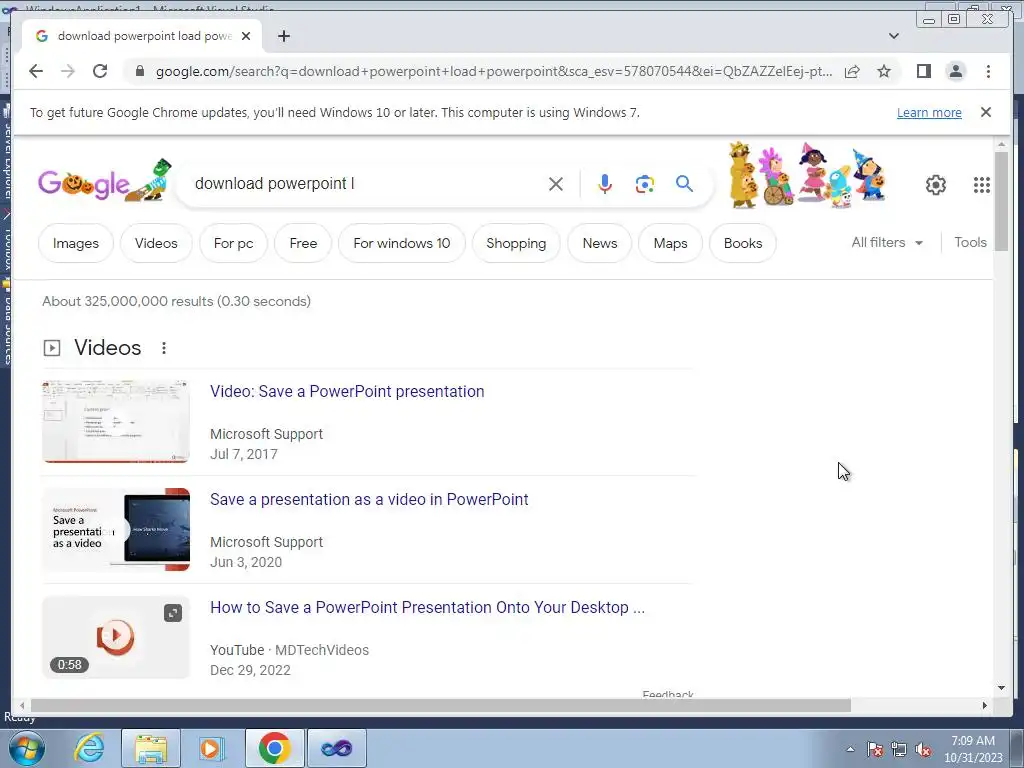Clear the search box text
Viewport: 1024px width, 768px height.
click(x=556, y=184)
